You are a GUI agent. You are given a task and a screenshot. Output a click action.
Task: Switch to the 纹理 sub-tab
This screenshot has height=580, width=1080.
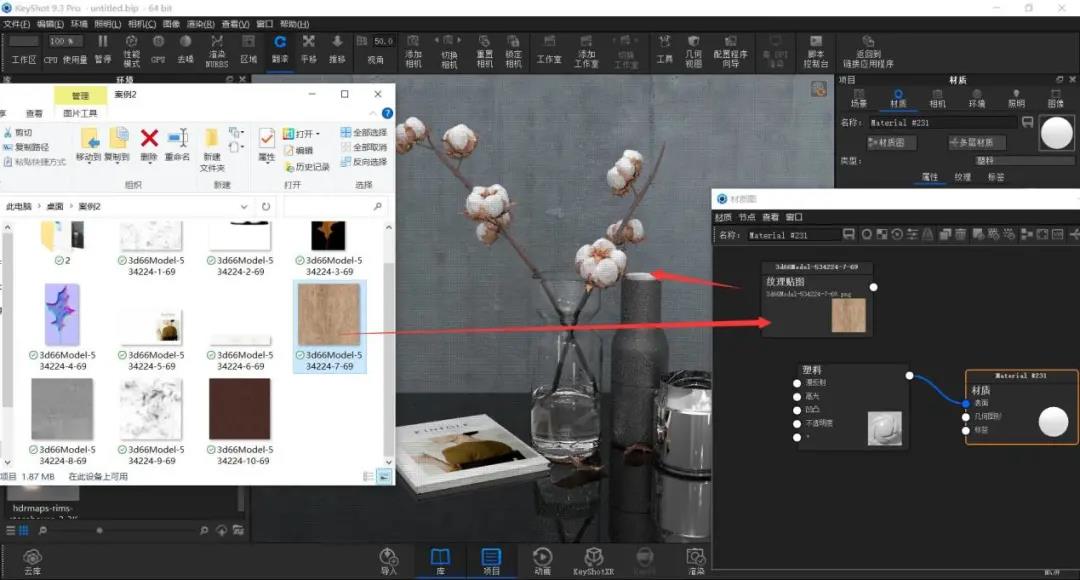click(962, 177)
